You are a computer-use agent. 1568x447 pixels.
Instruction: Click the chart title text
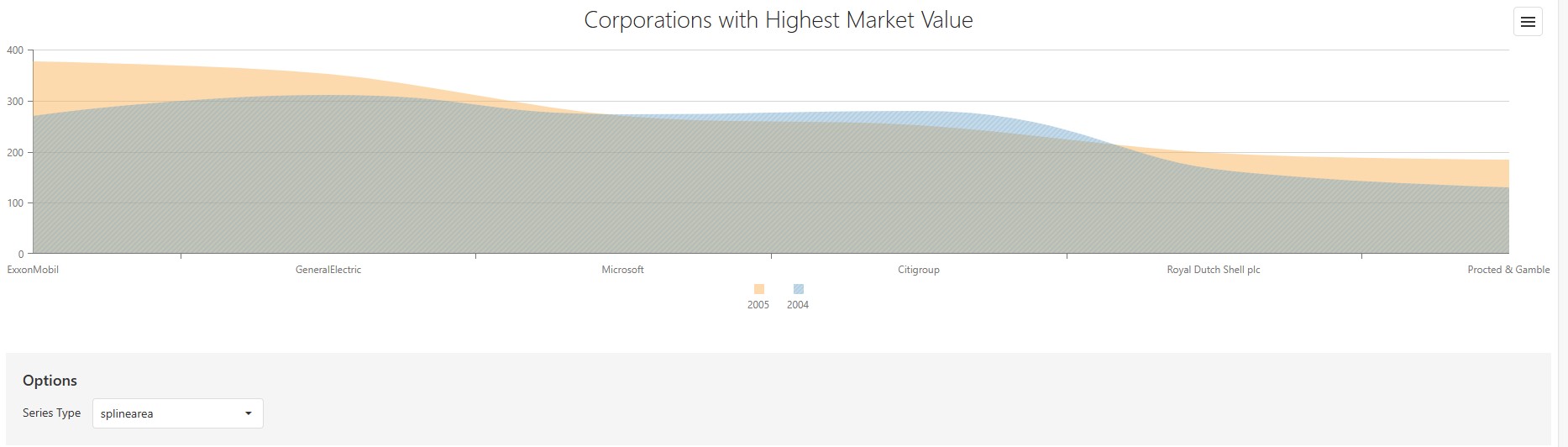point(779,20)
